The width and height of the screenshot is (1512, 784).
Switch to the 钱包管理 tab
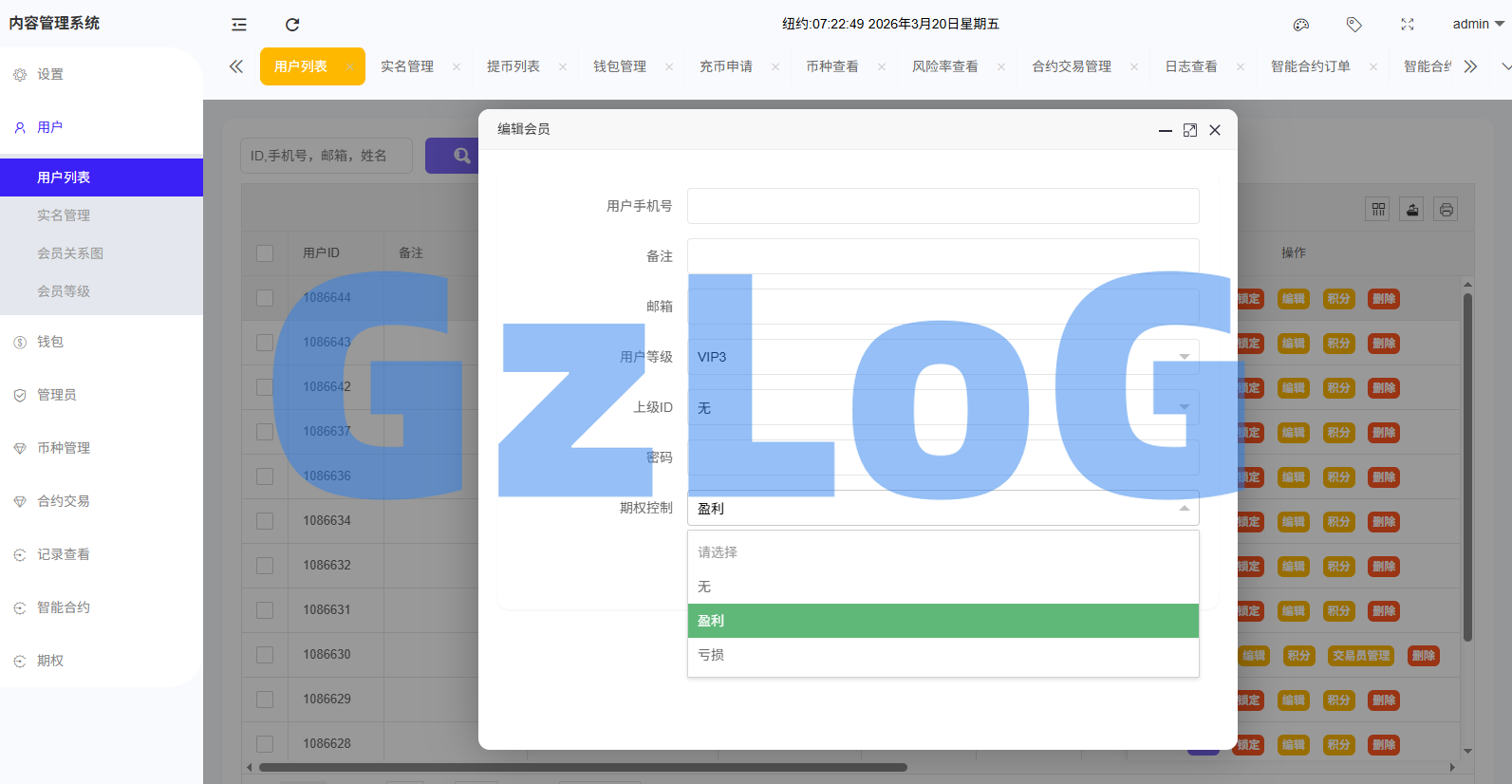pyautogui.click(x=620, y=66)
